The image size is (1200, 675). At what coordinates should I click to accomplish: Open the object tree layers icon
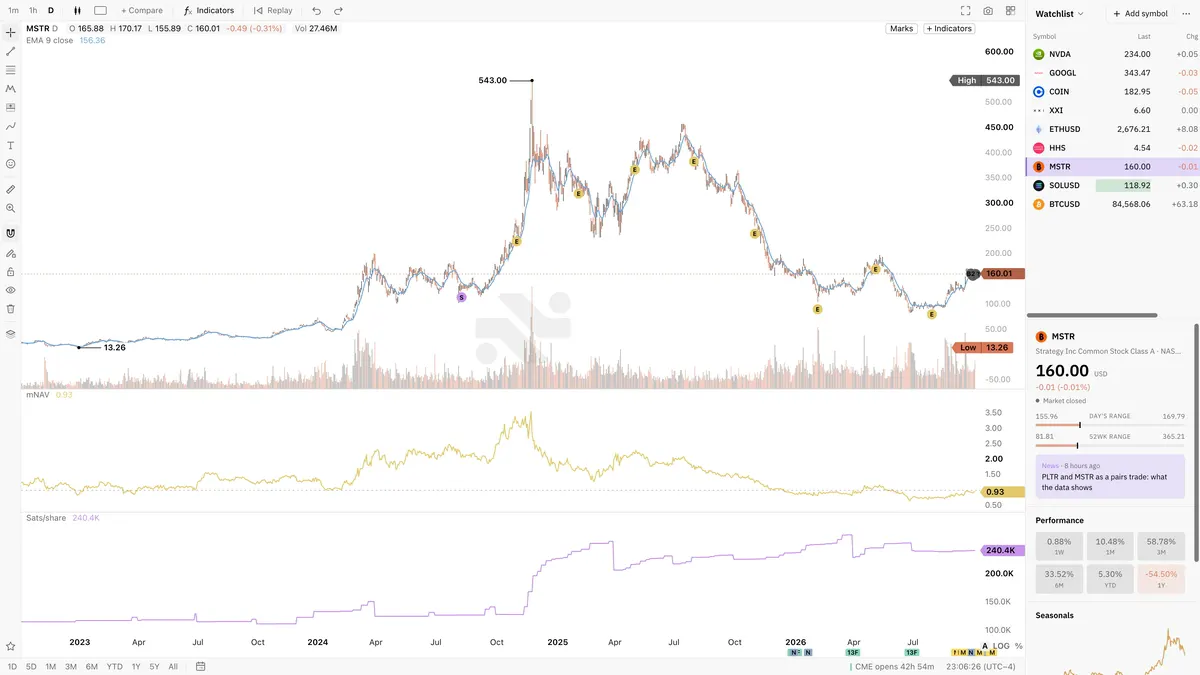10,334
